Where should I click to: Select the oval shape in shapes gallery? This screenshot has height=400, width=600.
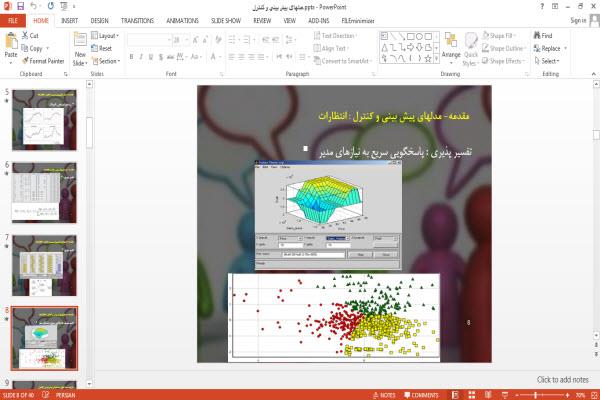tap(419, 36)
